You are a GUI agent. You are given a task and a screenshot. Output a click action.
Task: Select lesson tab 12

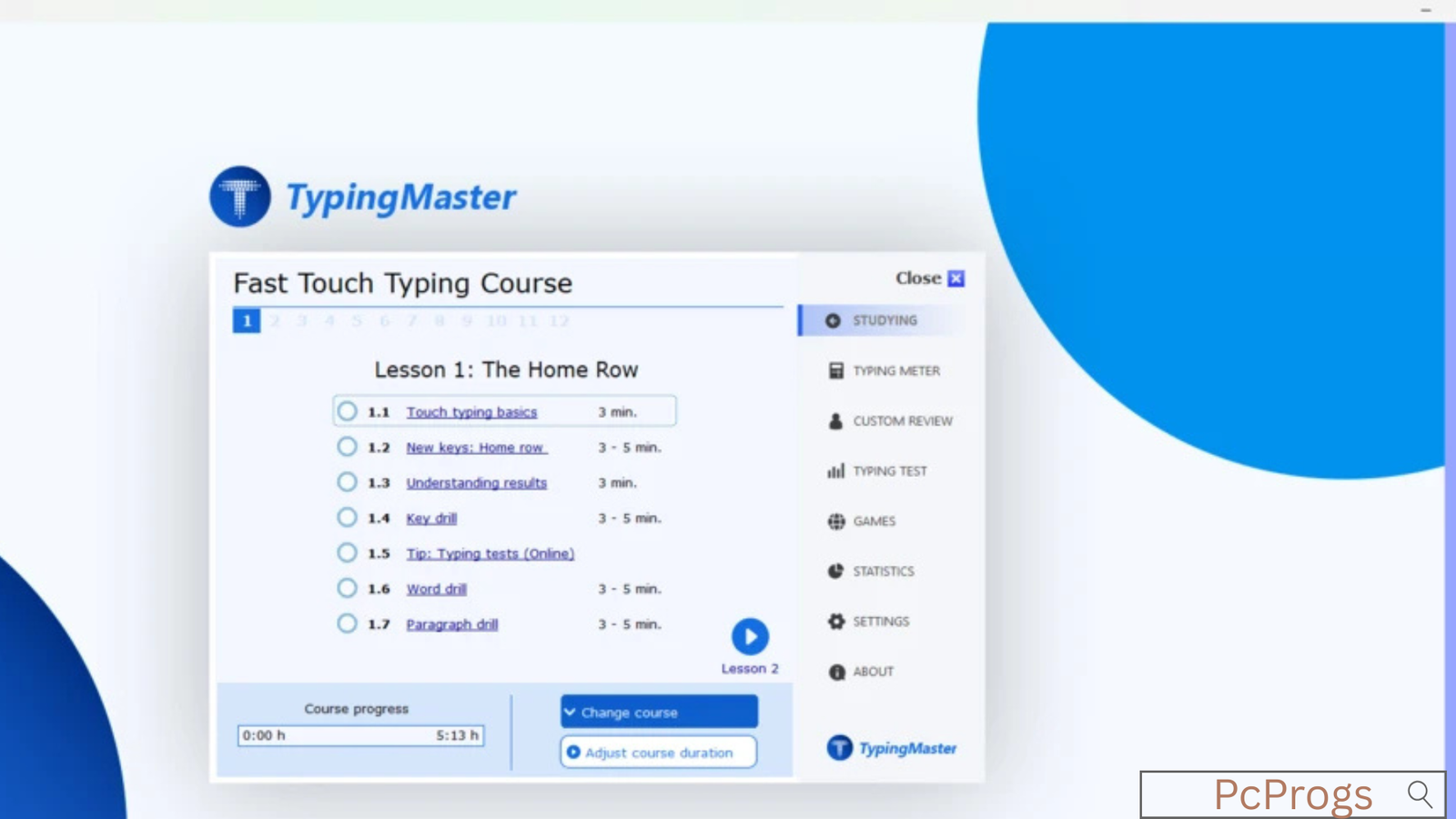point(559,320)
